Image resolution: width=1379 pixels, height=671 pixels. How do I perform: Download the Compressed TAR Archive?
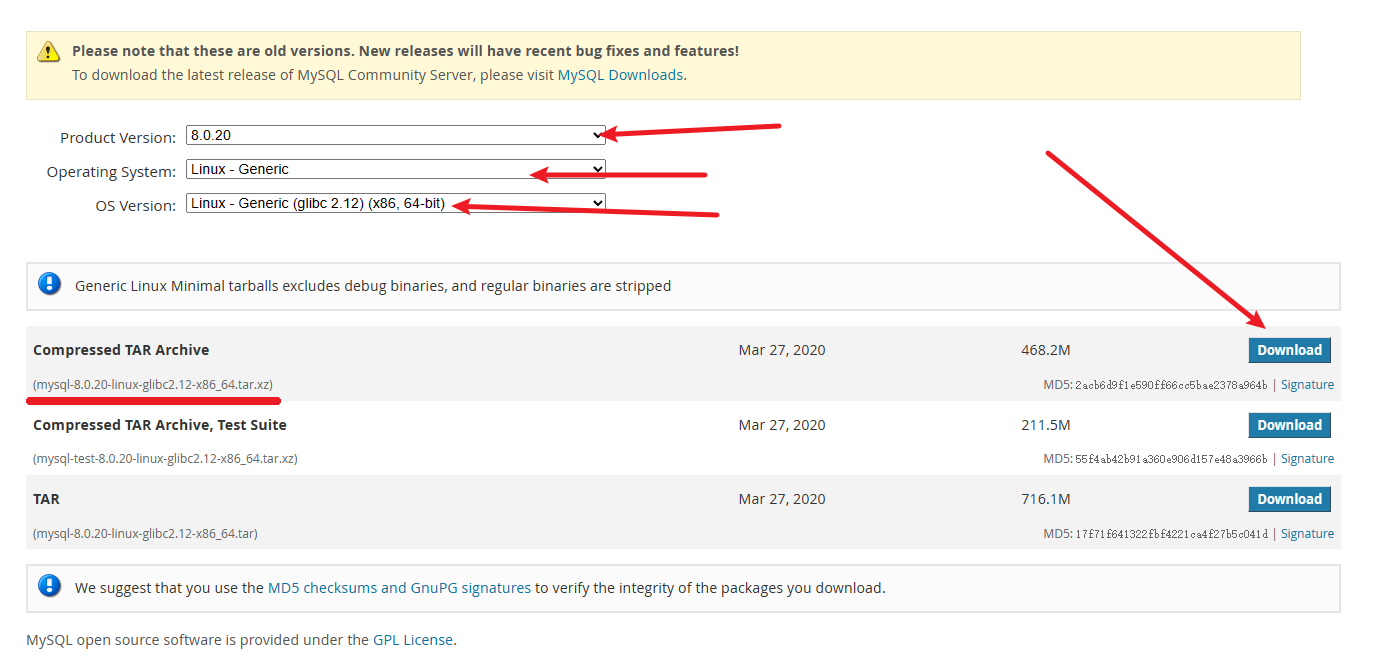tap(1289, 350)
